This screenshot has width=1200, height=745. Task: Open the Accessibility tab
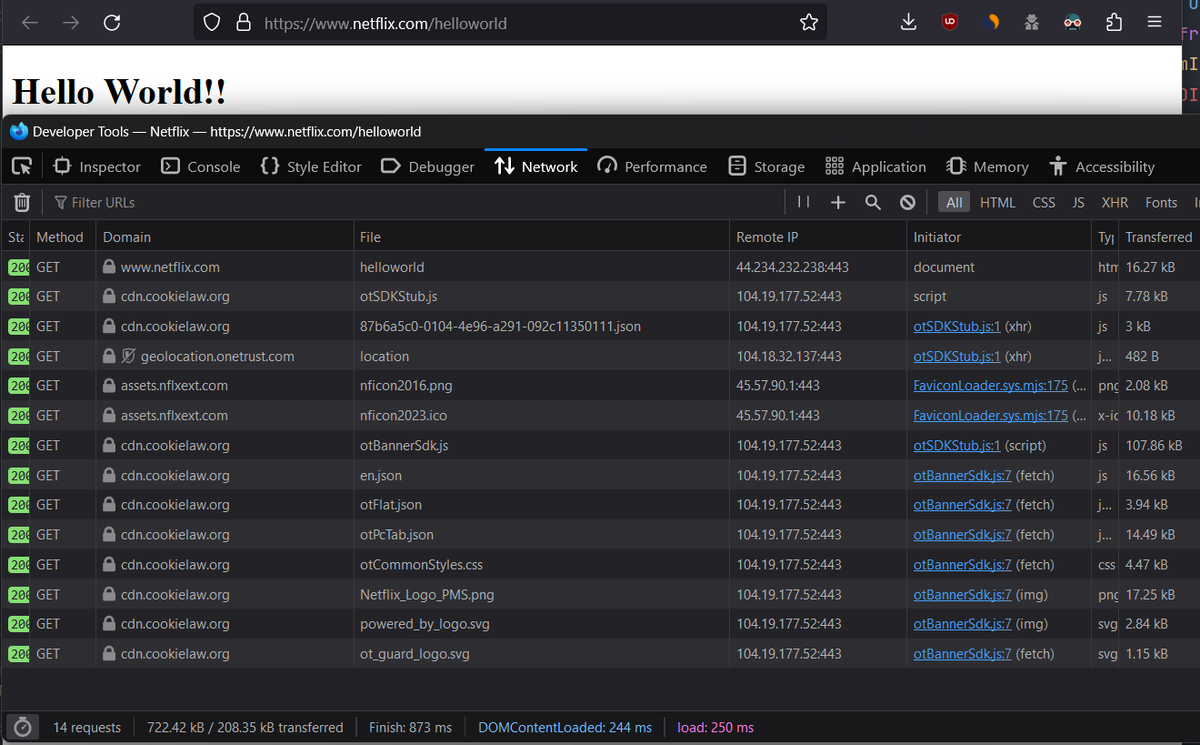(1102, 167)
